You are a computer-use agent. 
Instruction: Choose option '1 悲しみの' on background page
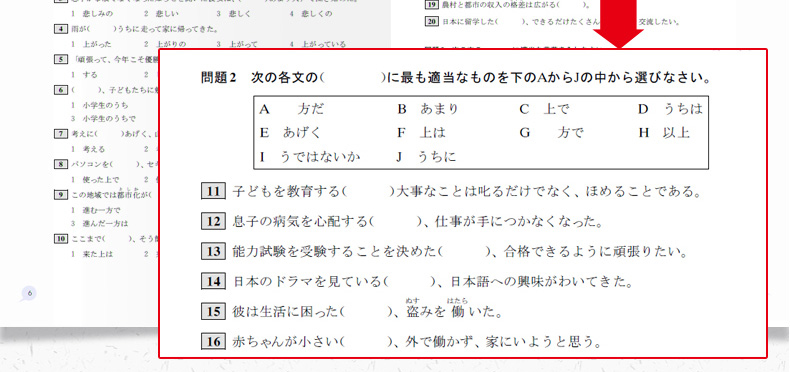(x=92, y=14)
